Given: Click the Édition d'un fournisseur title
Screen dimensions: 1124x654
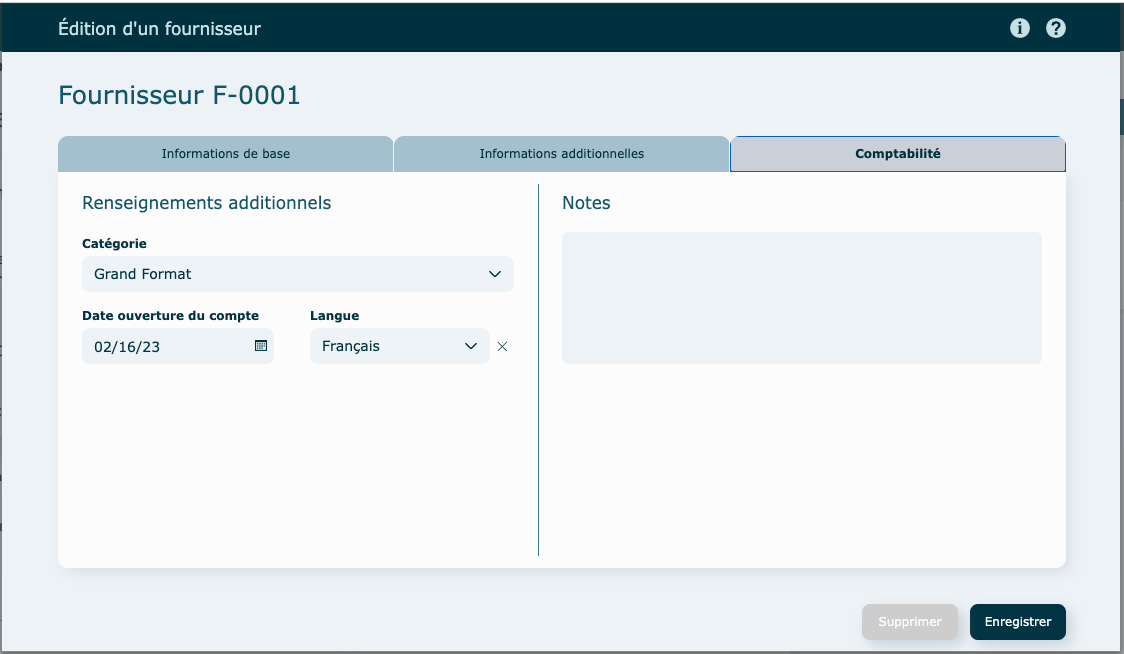Looking at the screenshot, I should (160, 29).
